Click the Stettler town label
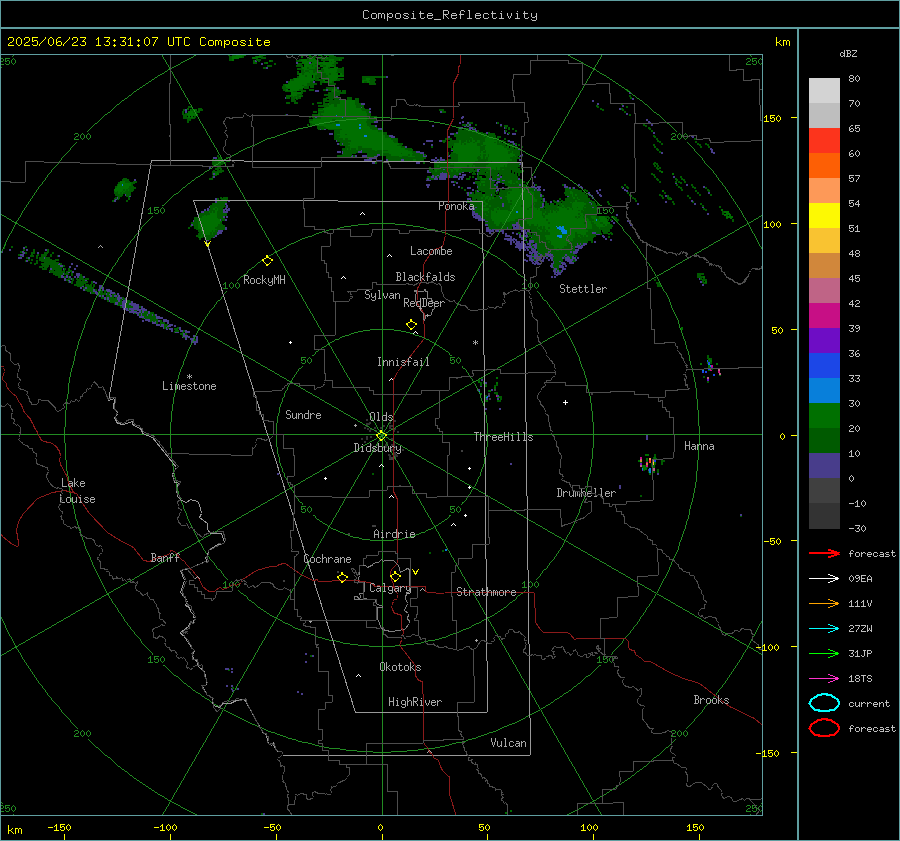The image size is (900, 841). tap(583, 289)
